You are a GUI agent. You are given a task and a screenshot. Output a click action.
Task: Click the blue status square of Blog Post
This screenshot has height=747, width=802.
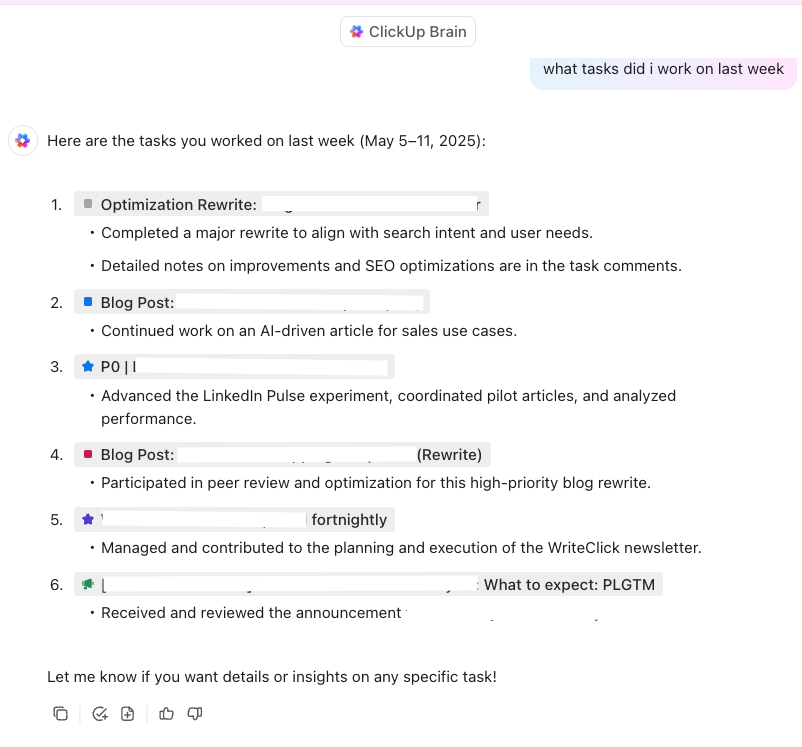click(88, 301)
